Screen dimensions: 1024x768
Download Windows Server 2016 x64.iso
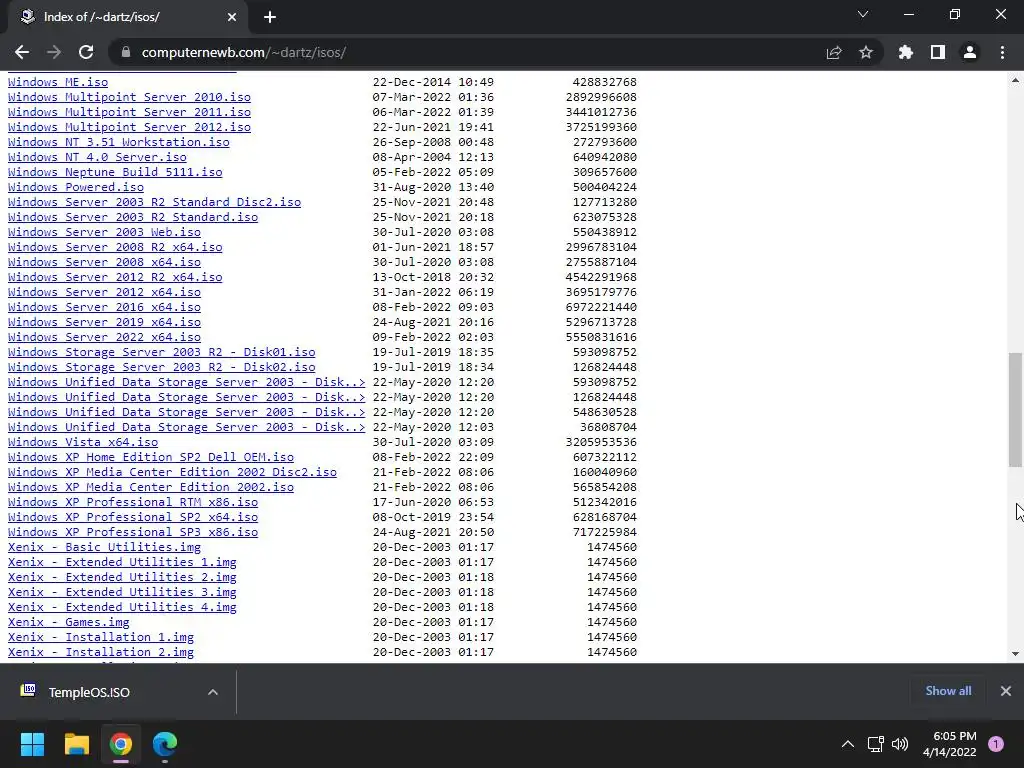click(104, 308)
